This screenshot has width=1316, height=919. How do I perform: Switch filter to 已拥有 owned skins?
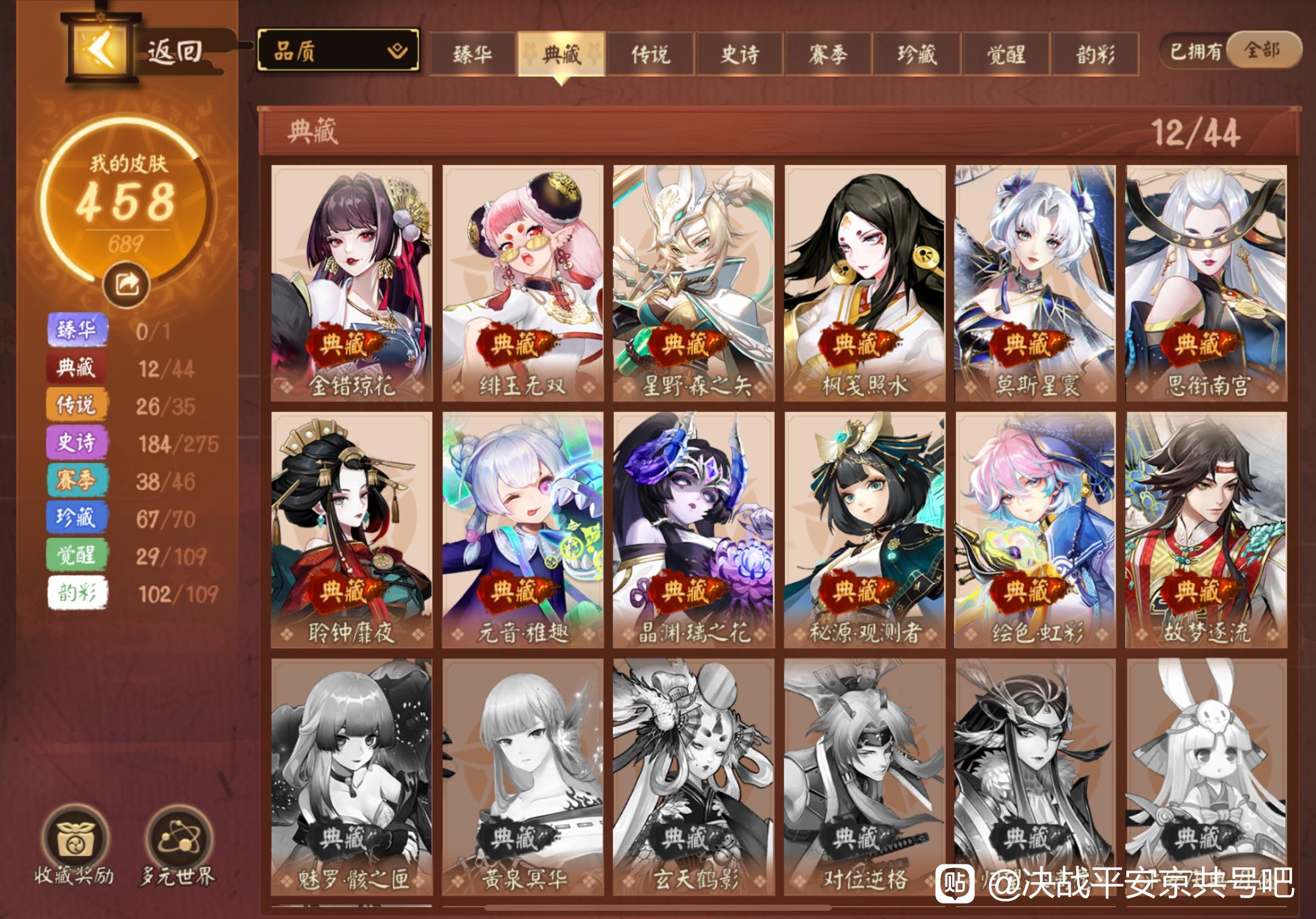point(1196,52)
